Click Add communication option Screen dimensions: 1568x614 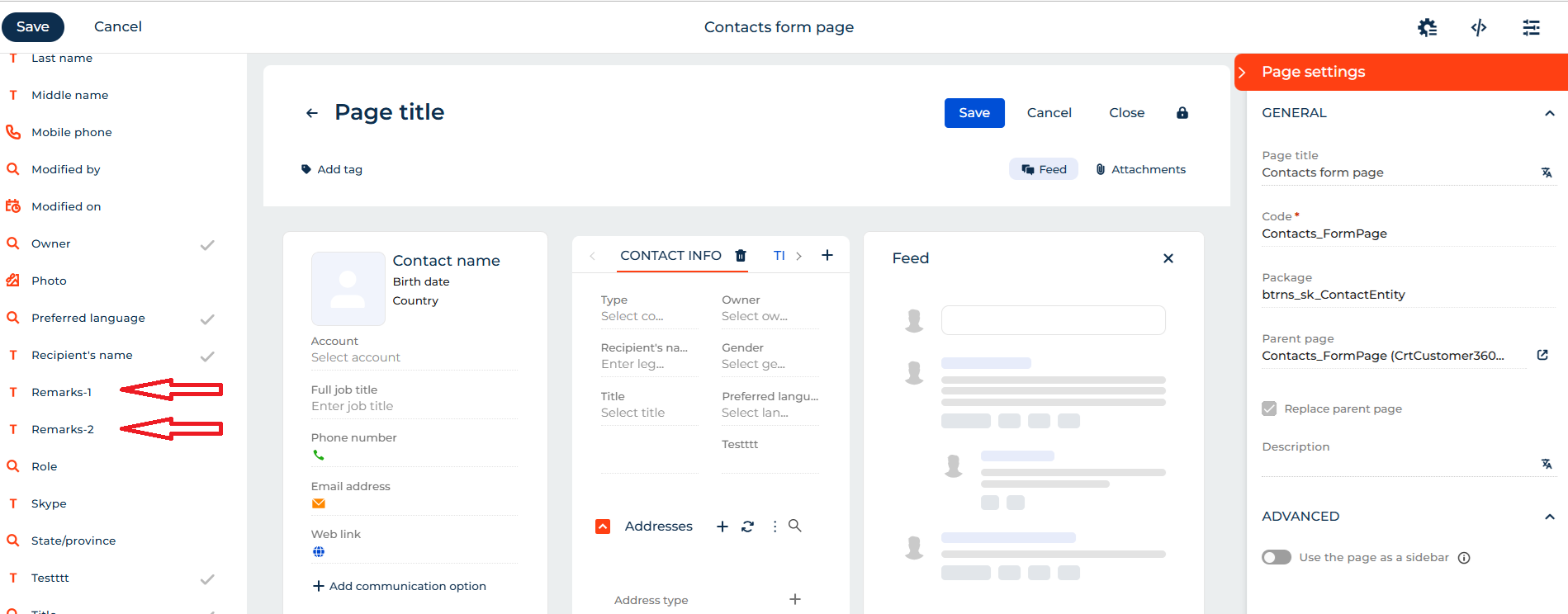pyautogui.click(x=400, y=586)
